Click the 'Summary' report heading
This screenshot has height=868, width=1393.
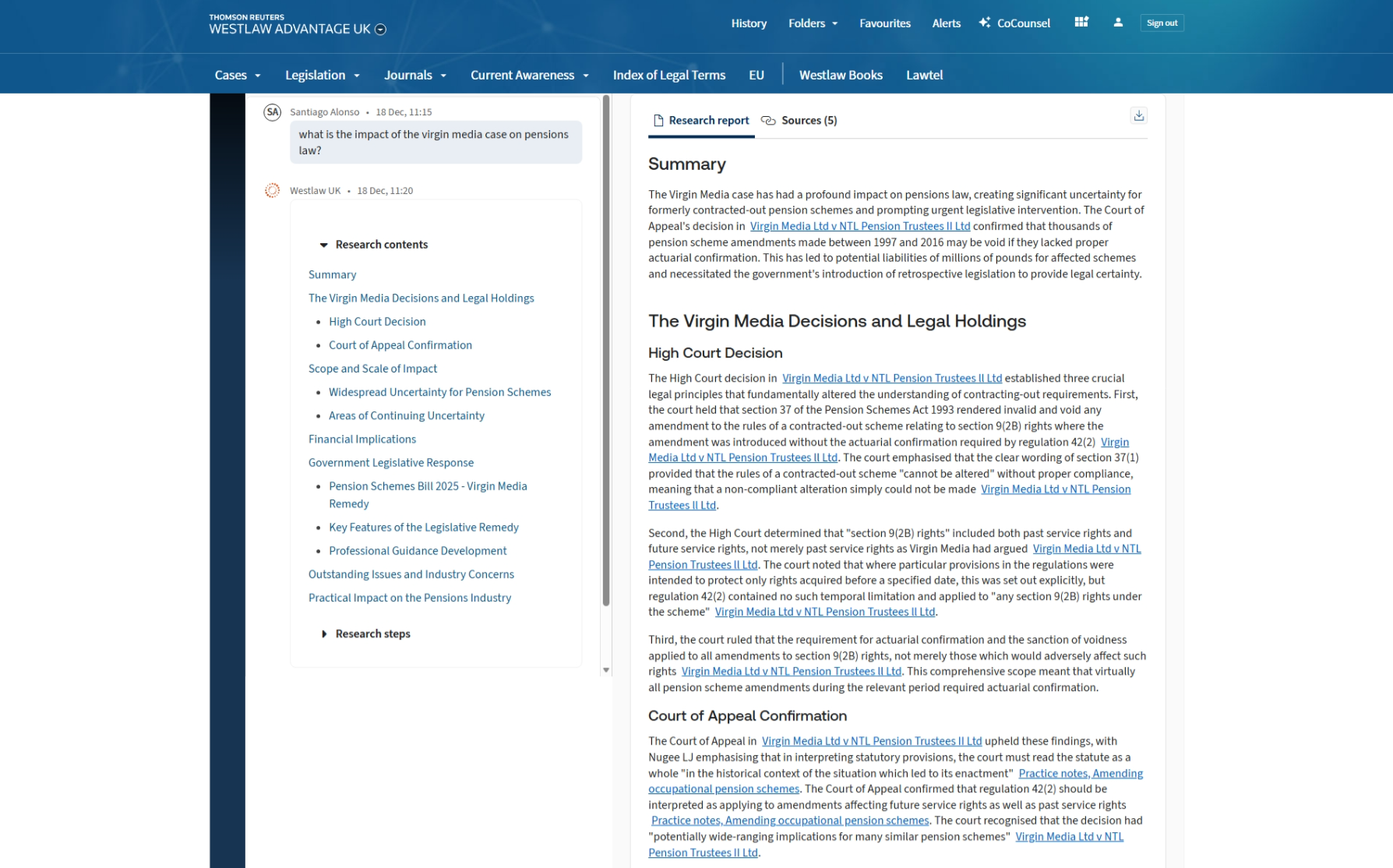(686, 164)
